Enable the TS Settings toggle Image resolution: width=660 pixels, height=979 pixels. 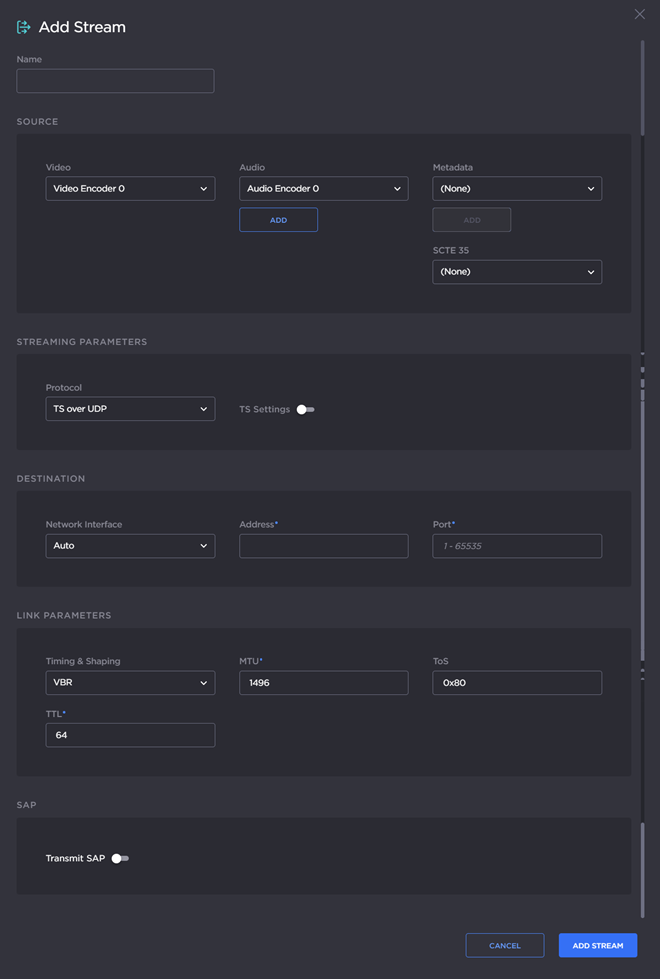pyautogui.click(x=305, y=409)
